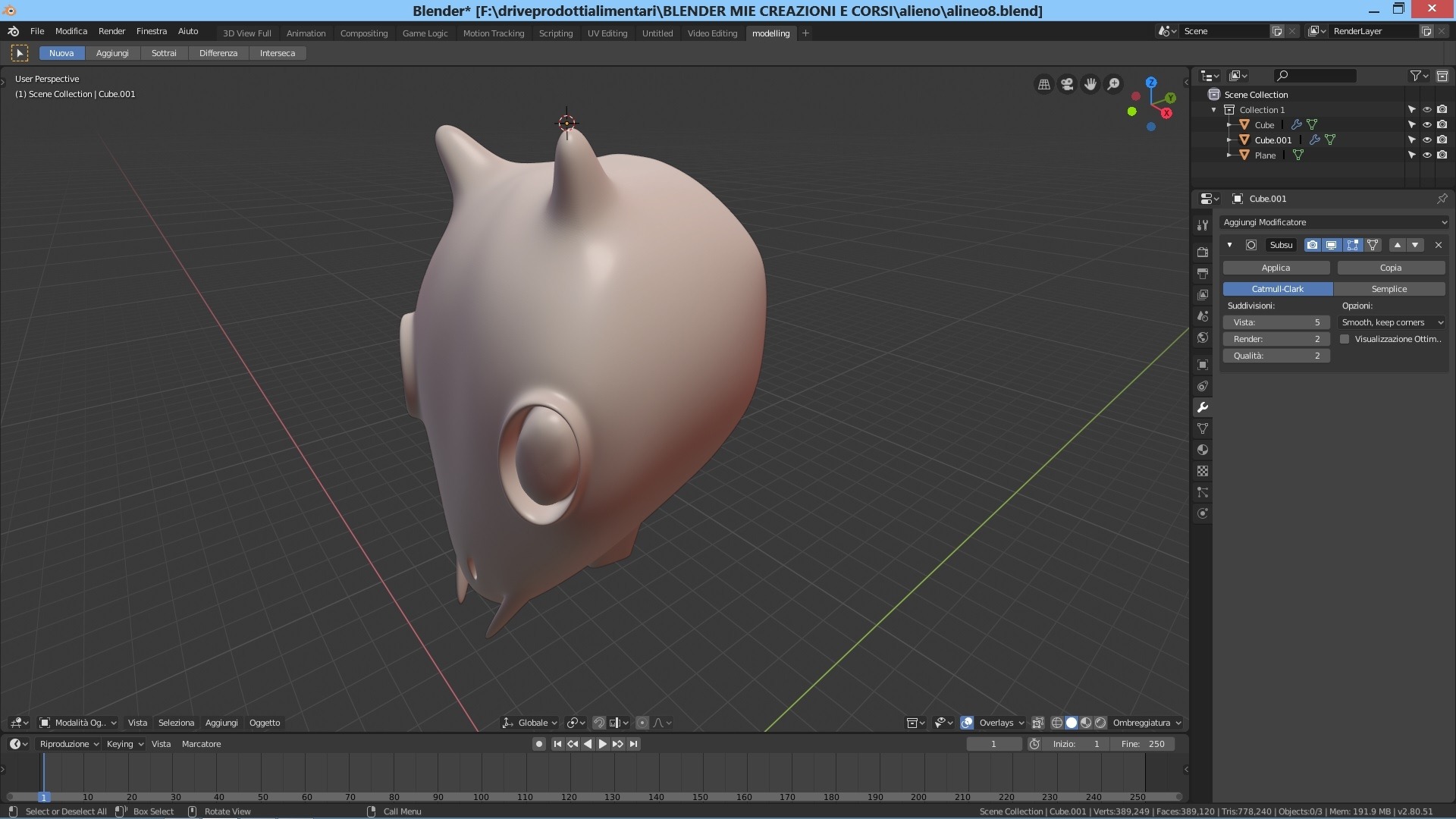Click the perspective/orthographic grid view icon

point(1044,84)
